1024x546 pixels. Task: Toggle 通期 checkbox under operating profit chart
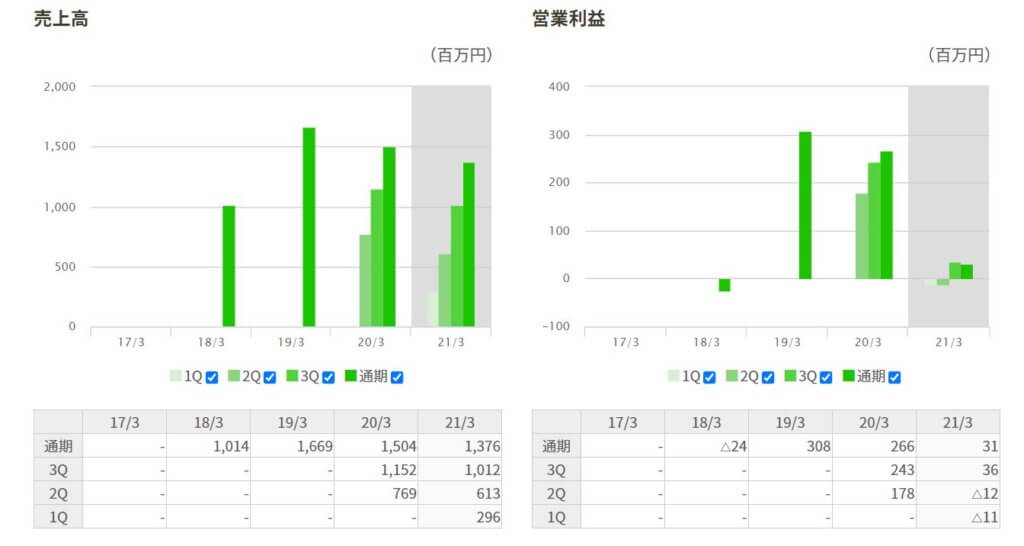click(895, 377)
